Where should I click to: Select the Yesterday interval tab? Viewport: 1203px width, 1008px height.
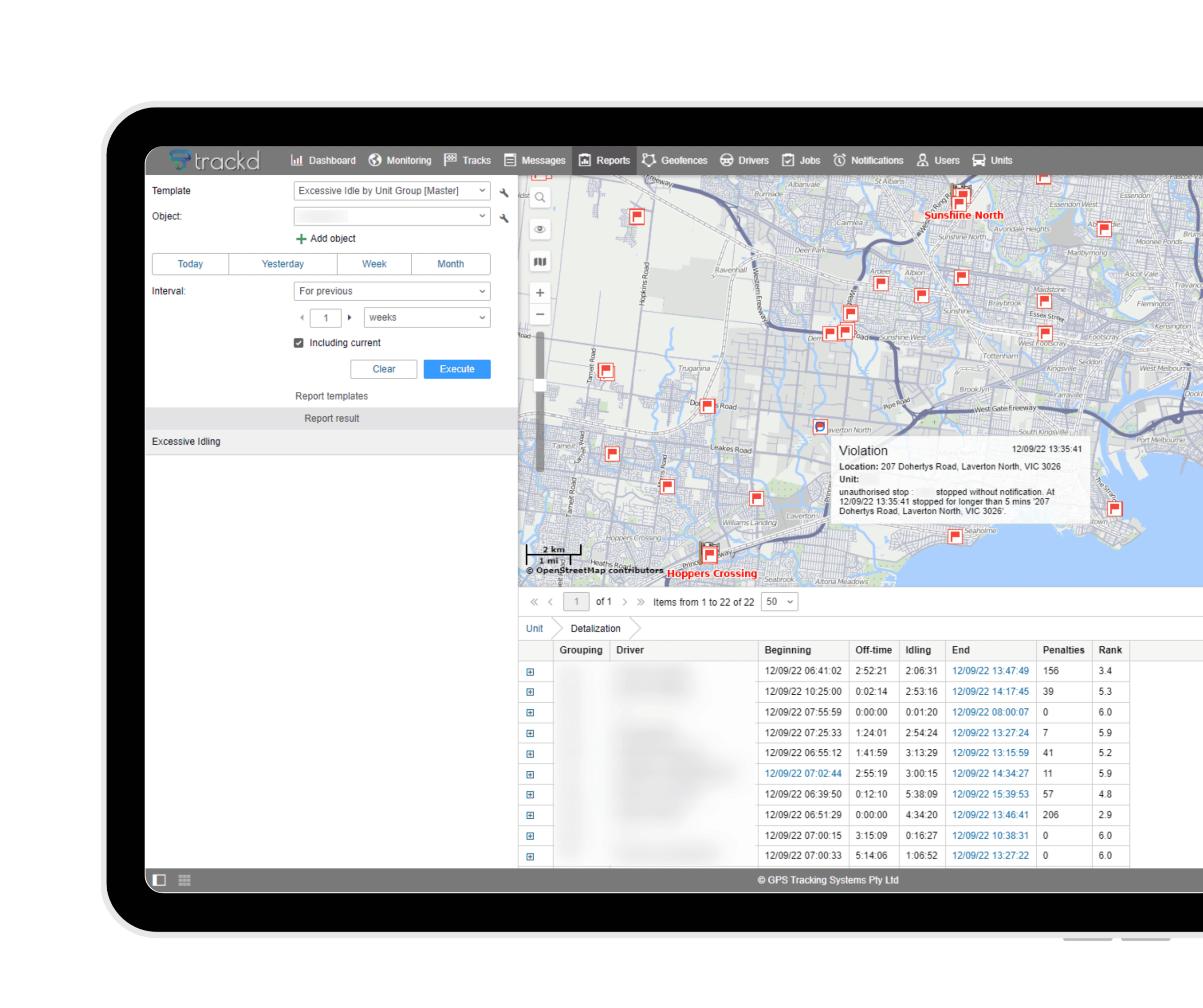tap(282, 264)
